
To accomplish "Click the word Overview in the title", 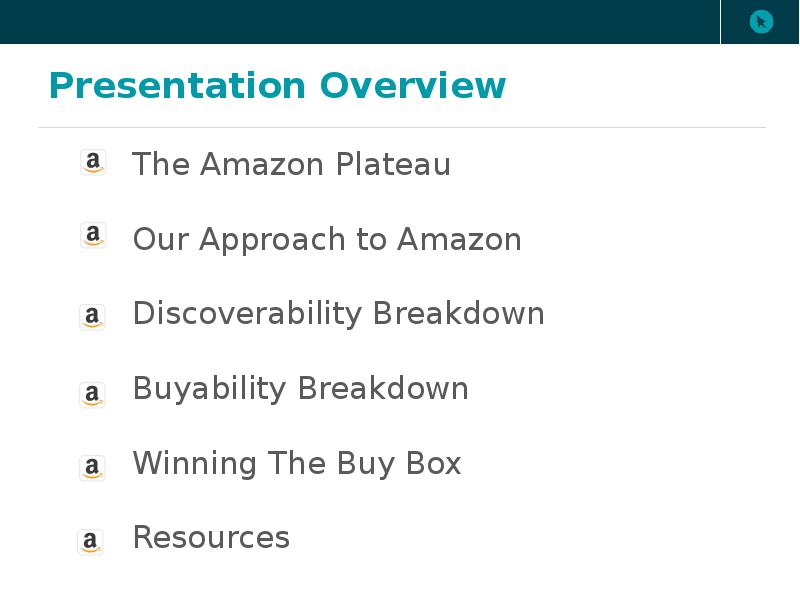I will tap(413, 86).
